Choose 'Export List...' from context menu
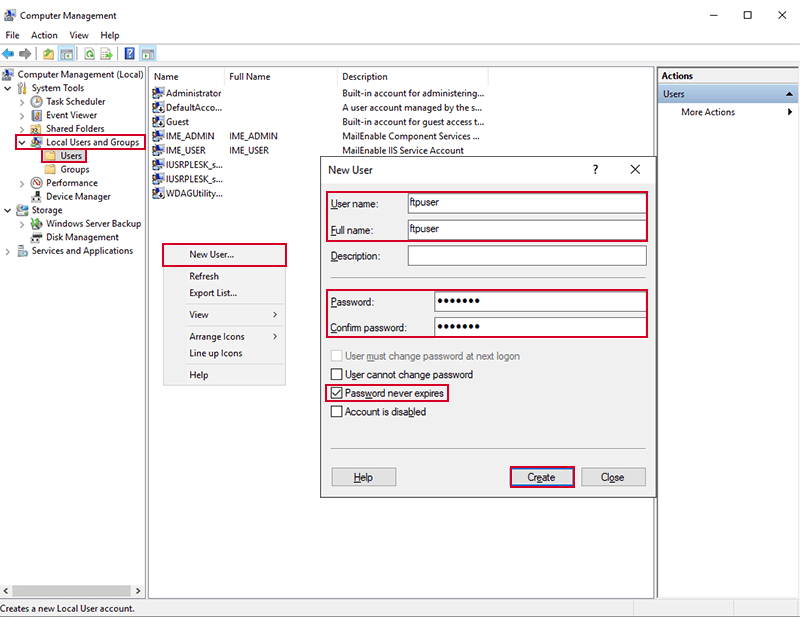Viewport: 800px width, 617px height. (224, 293)
